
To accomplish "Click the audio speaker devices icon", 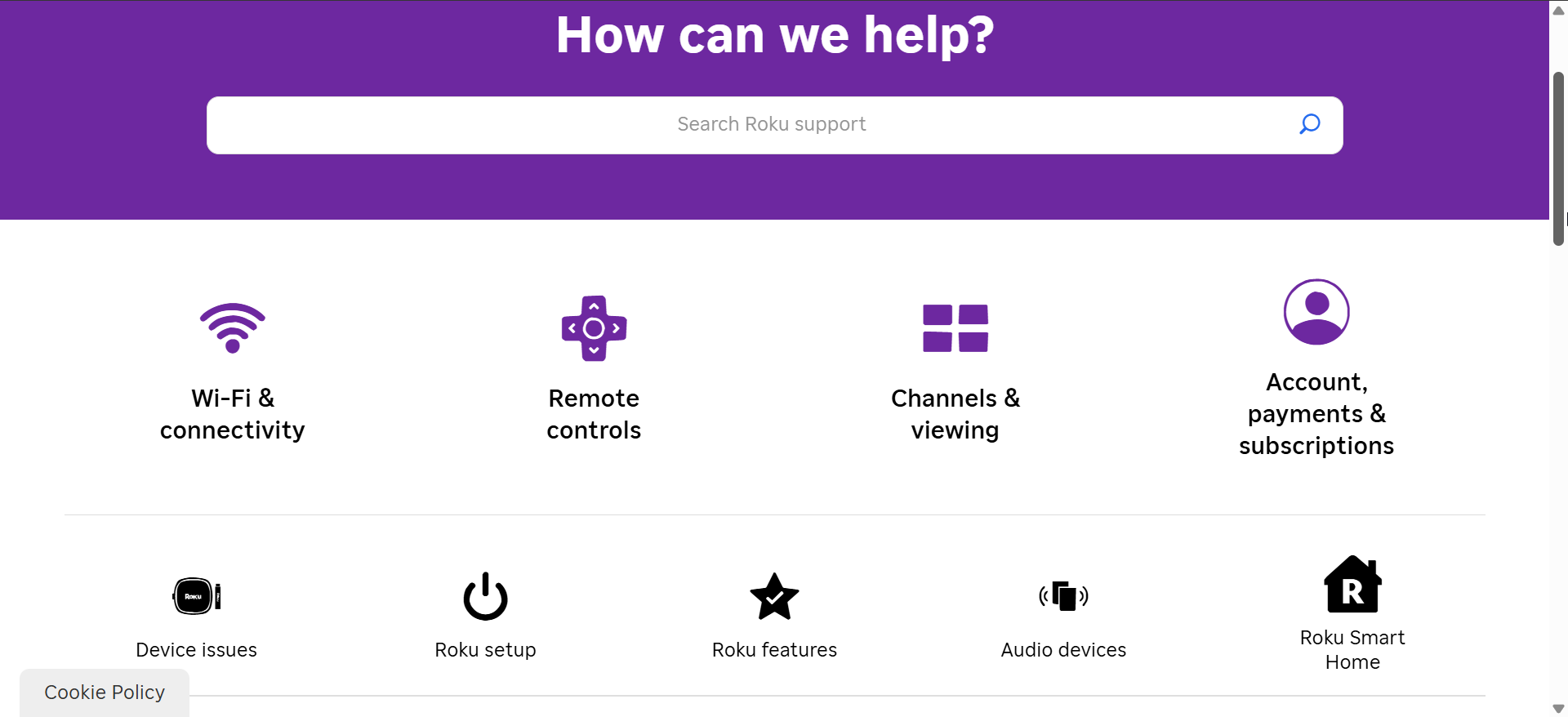I will point(1063,596).
